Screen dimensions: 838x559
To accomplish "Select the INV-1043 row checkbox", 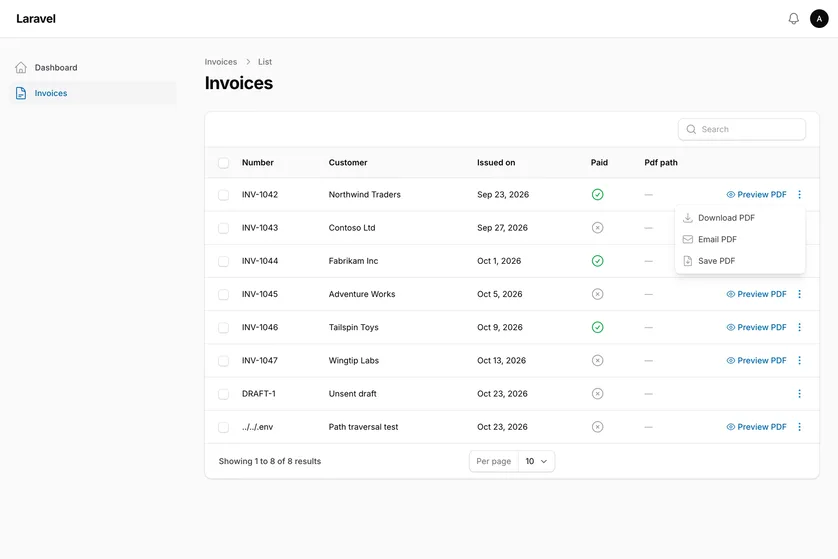I will tap(223, 228).
